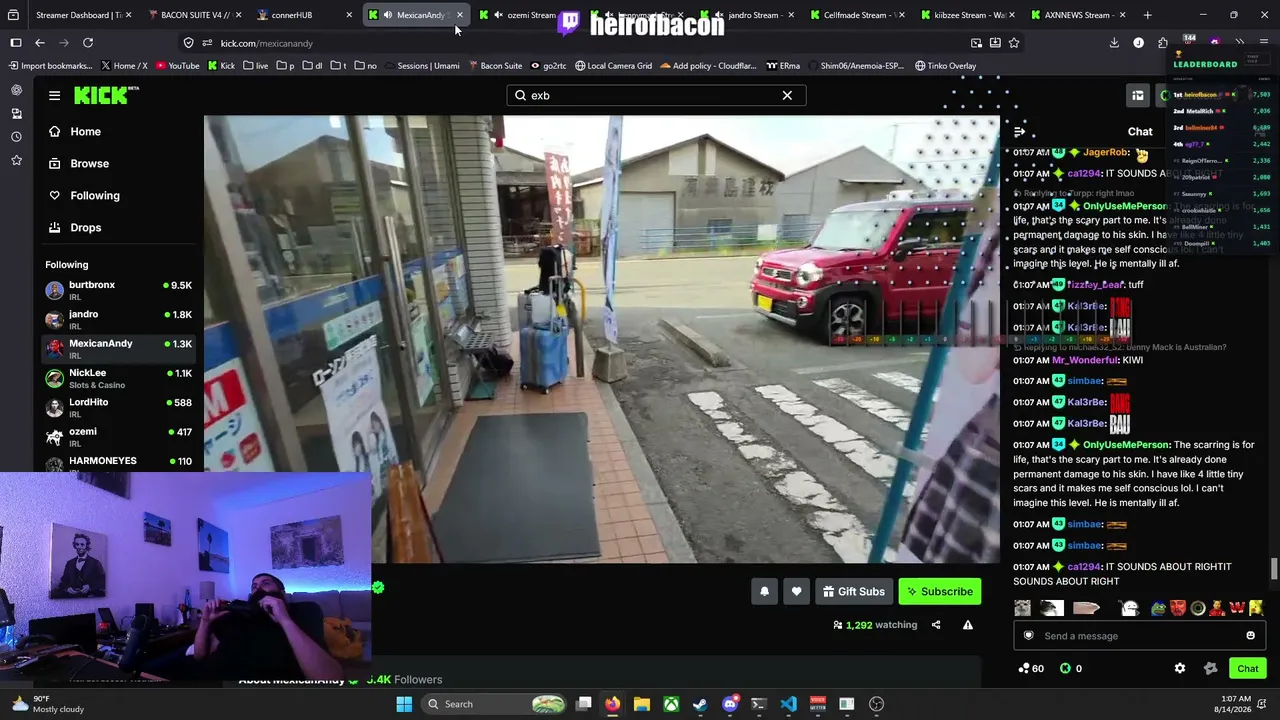The height and width of the screenshot is (720, 1280).
Task: Open the emoji picker in chat input
Action: pos(1250,636)
